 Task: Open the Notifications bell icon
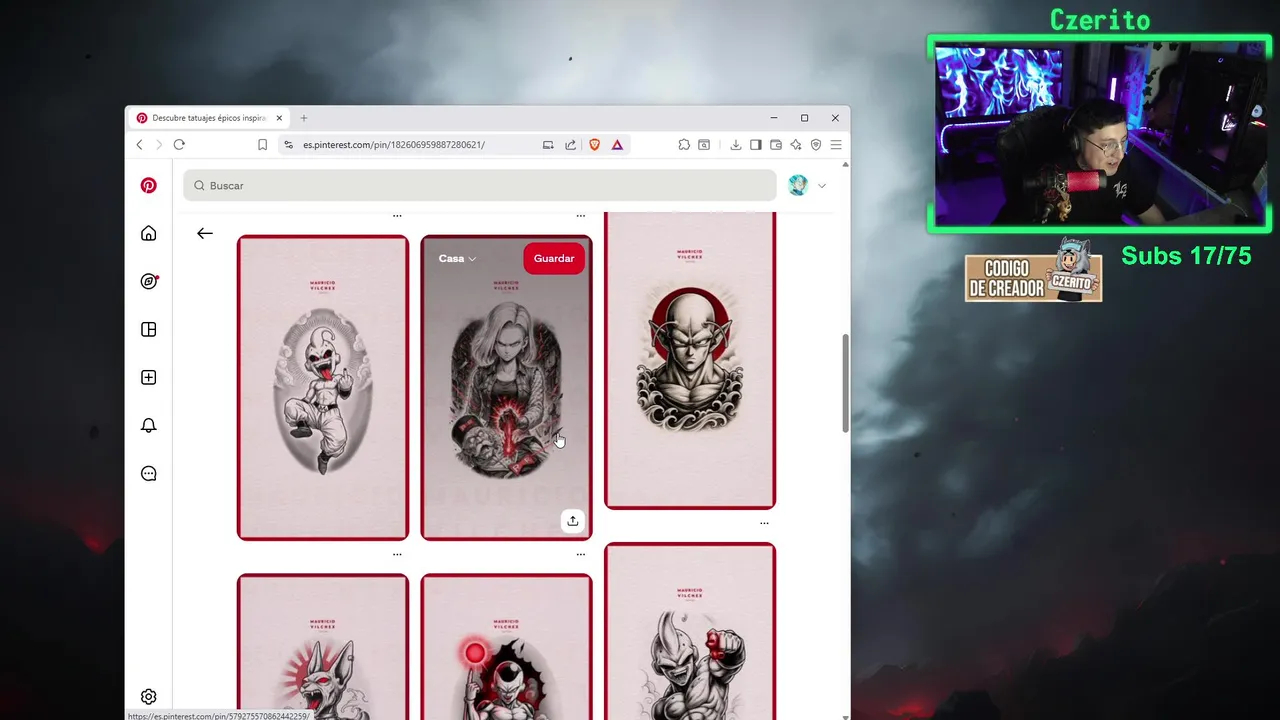(x=148, y=425)
